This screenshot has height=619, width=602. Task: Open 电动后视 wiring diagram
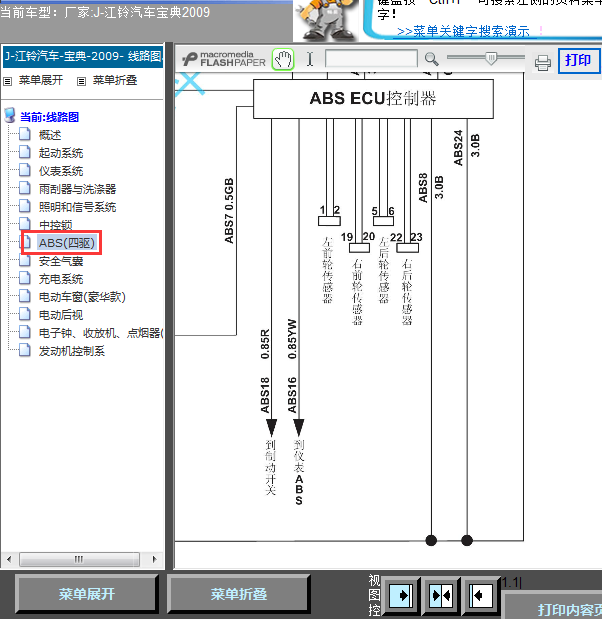[x=61, y=315]
